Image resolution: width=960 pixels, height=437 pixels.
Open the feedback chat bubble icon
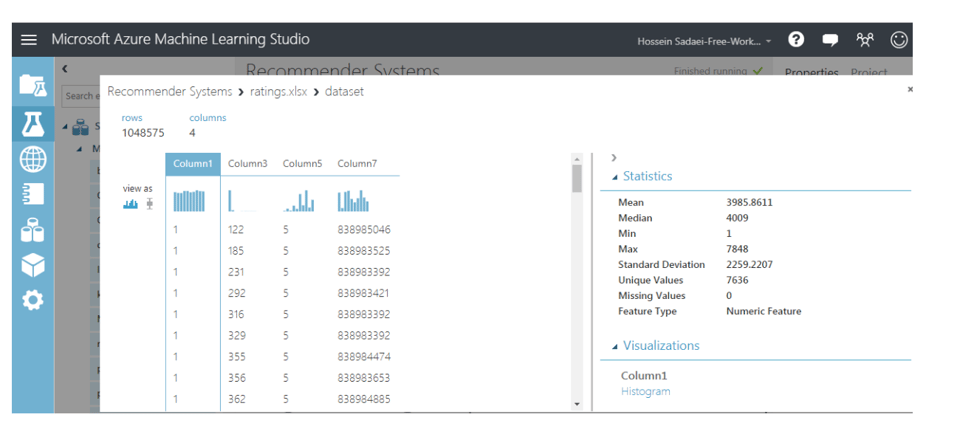(830, 40)
